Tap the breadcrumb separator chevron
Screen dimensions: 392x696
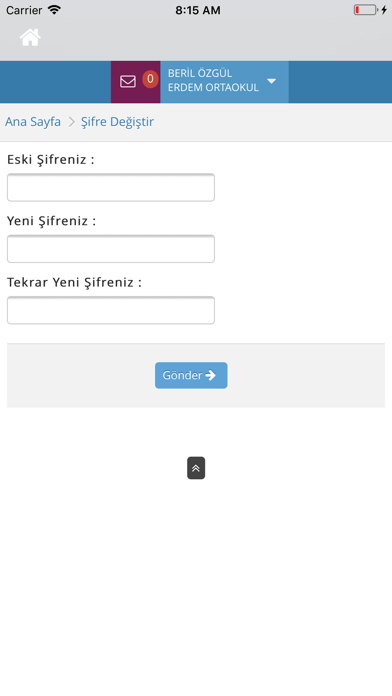(x=71, y=122)
